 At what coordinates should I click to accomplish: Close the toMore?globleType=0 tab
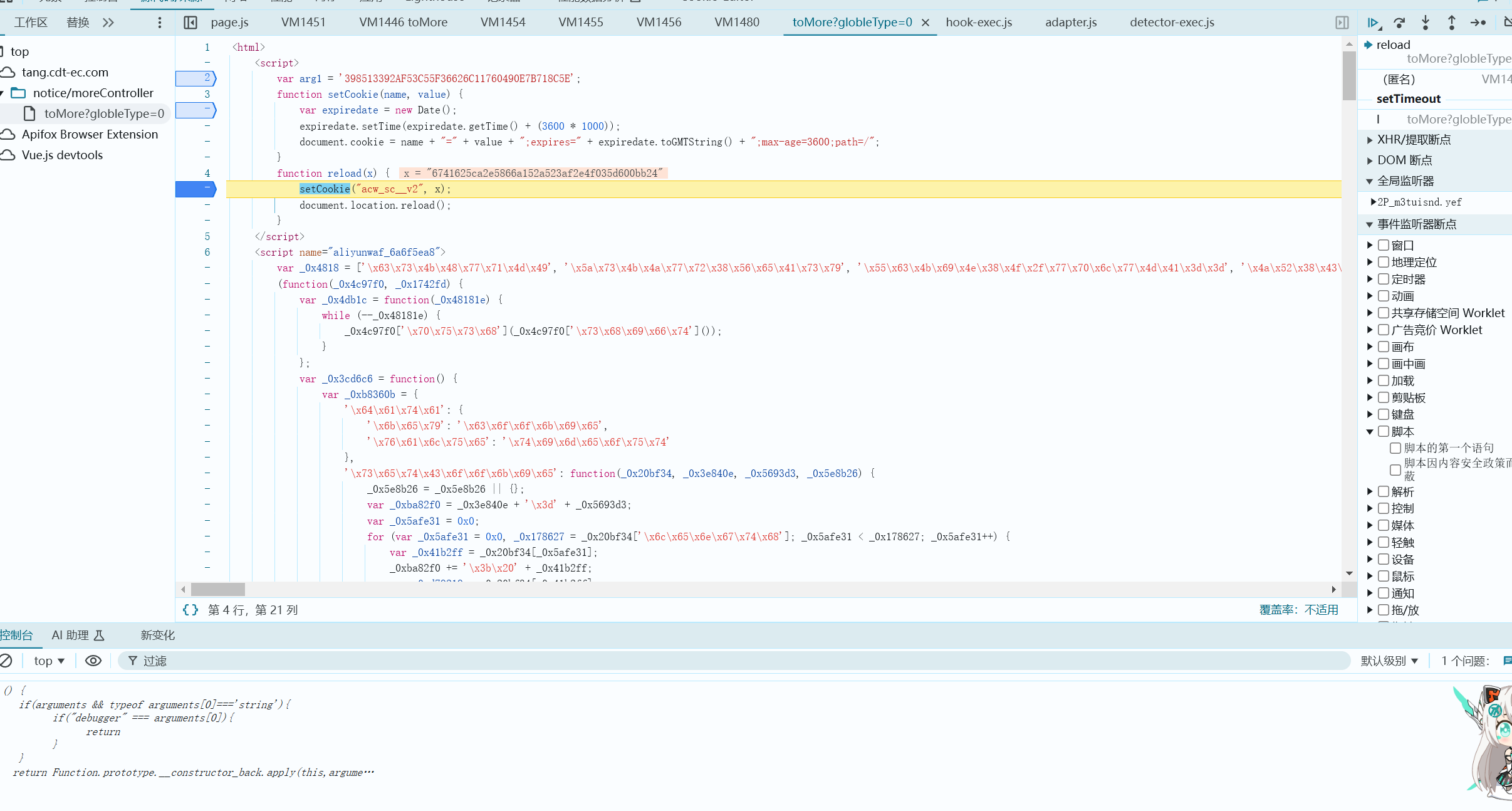click(925, 23)
